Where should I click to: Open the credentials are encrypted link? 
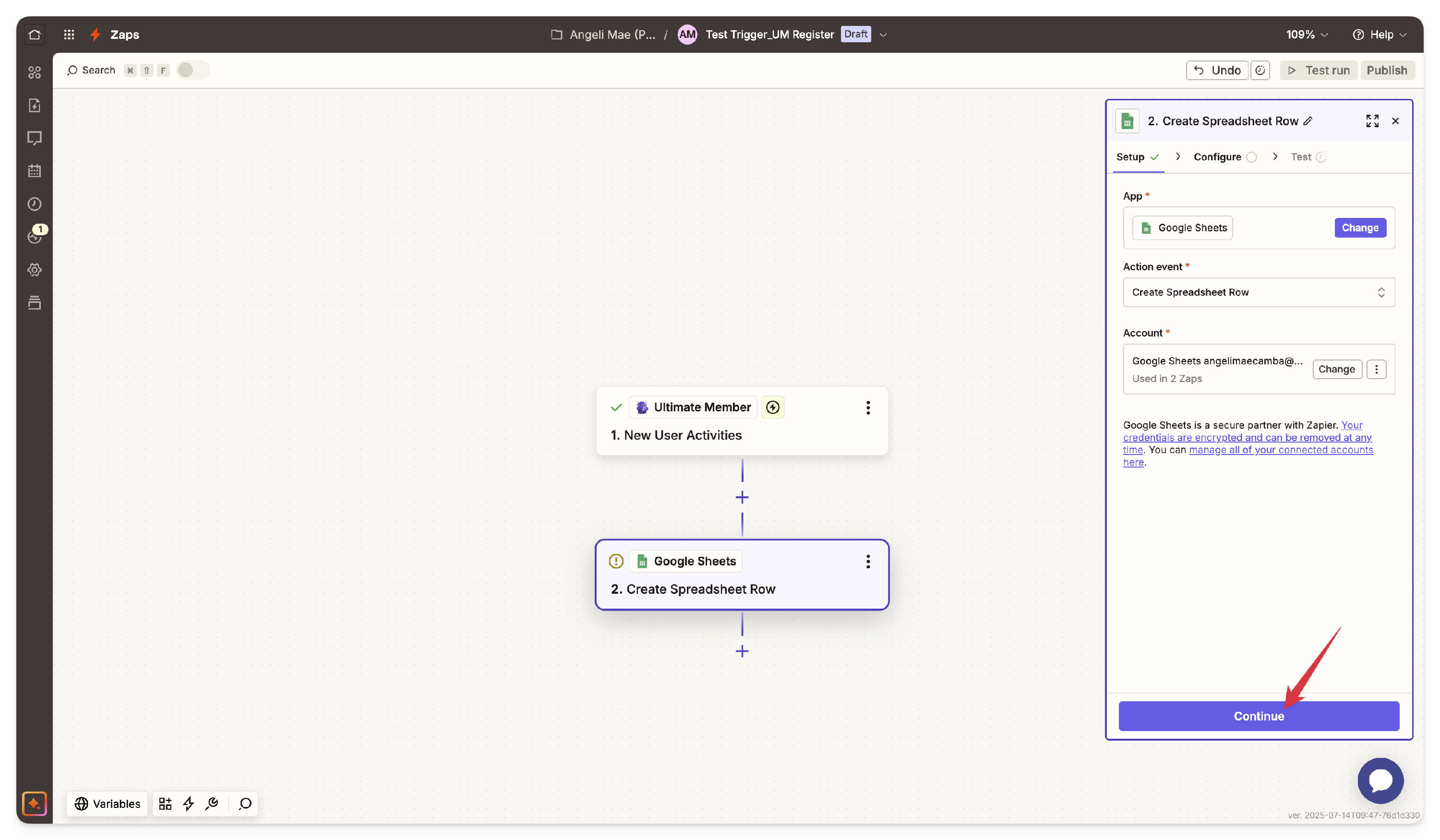1247,438
